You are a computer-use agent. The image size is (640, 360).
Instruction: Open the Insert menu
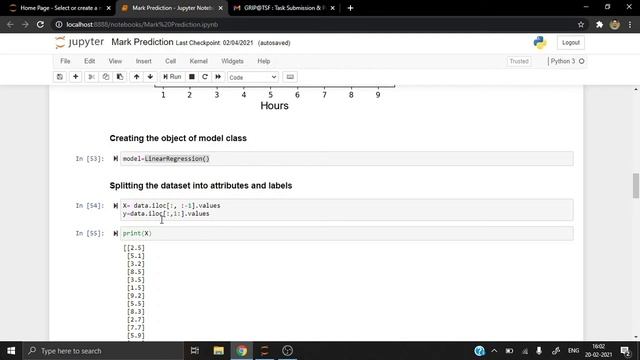pyautogui.click(x=143, y=61)
